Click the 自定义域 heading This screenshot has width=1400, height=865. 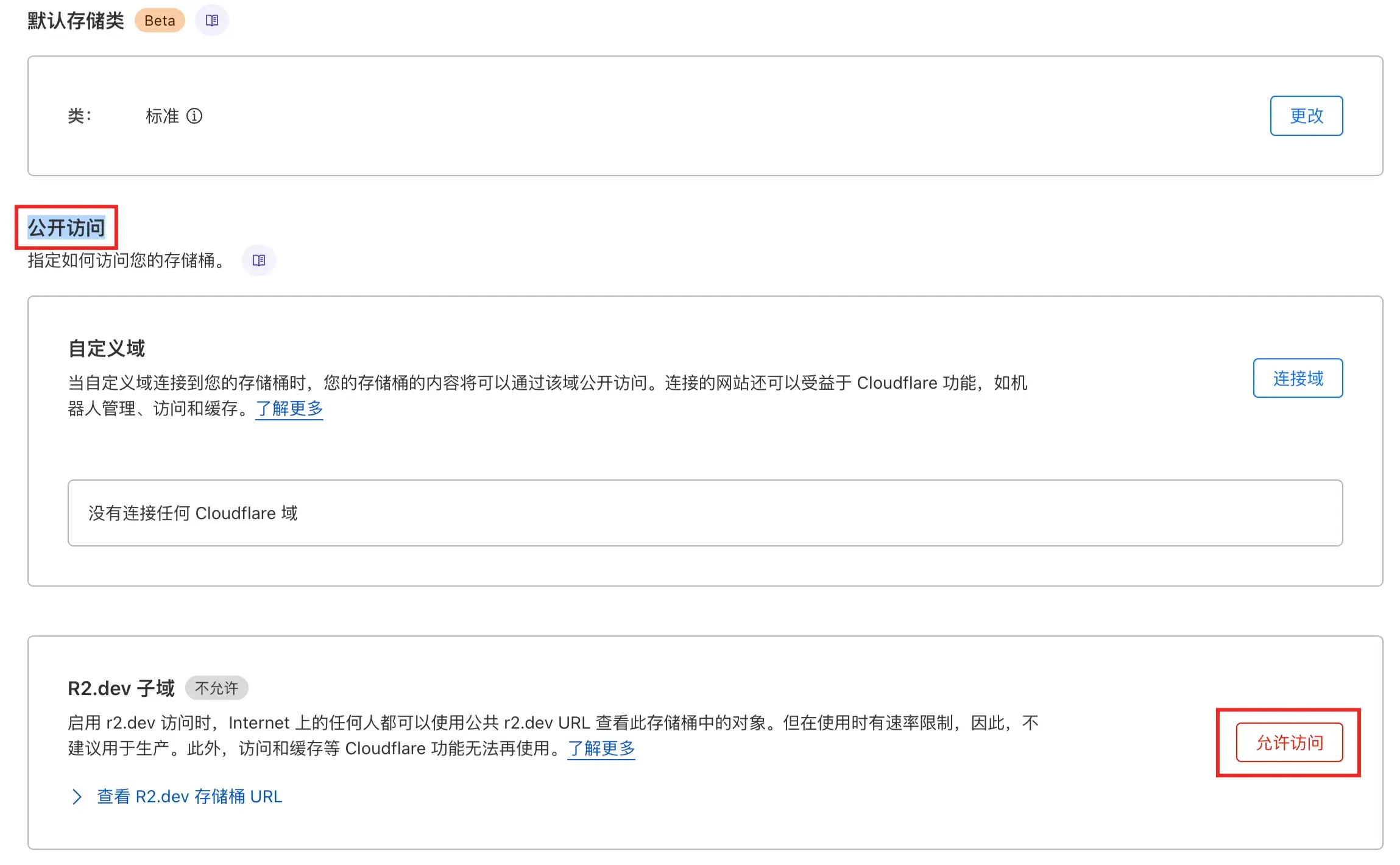pos(107,348)
